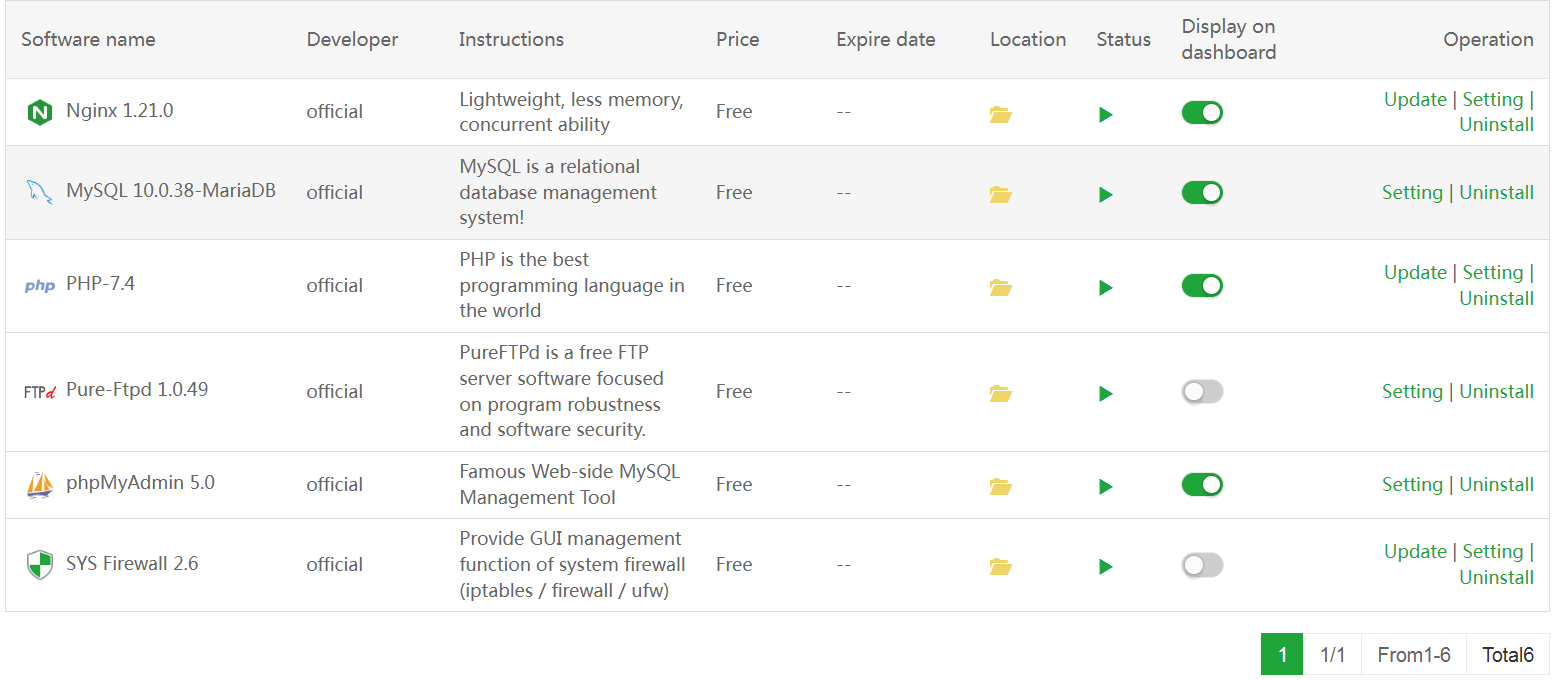The image size is (1555, 680).
Task: Click the SYS Firewall shield icon
Action: coord(39,565)
